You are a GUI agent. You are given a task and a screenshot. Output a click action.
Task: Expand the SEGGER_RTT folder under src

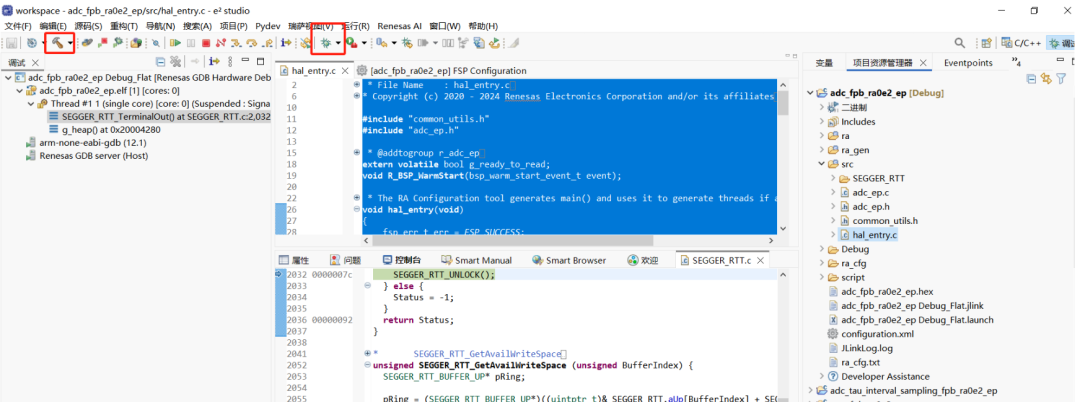(833, 178)
